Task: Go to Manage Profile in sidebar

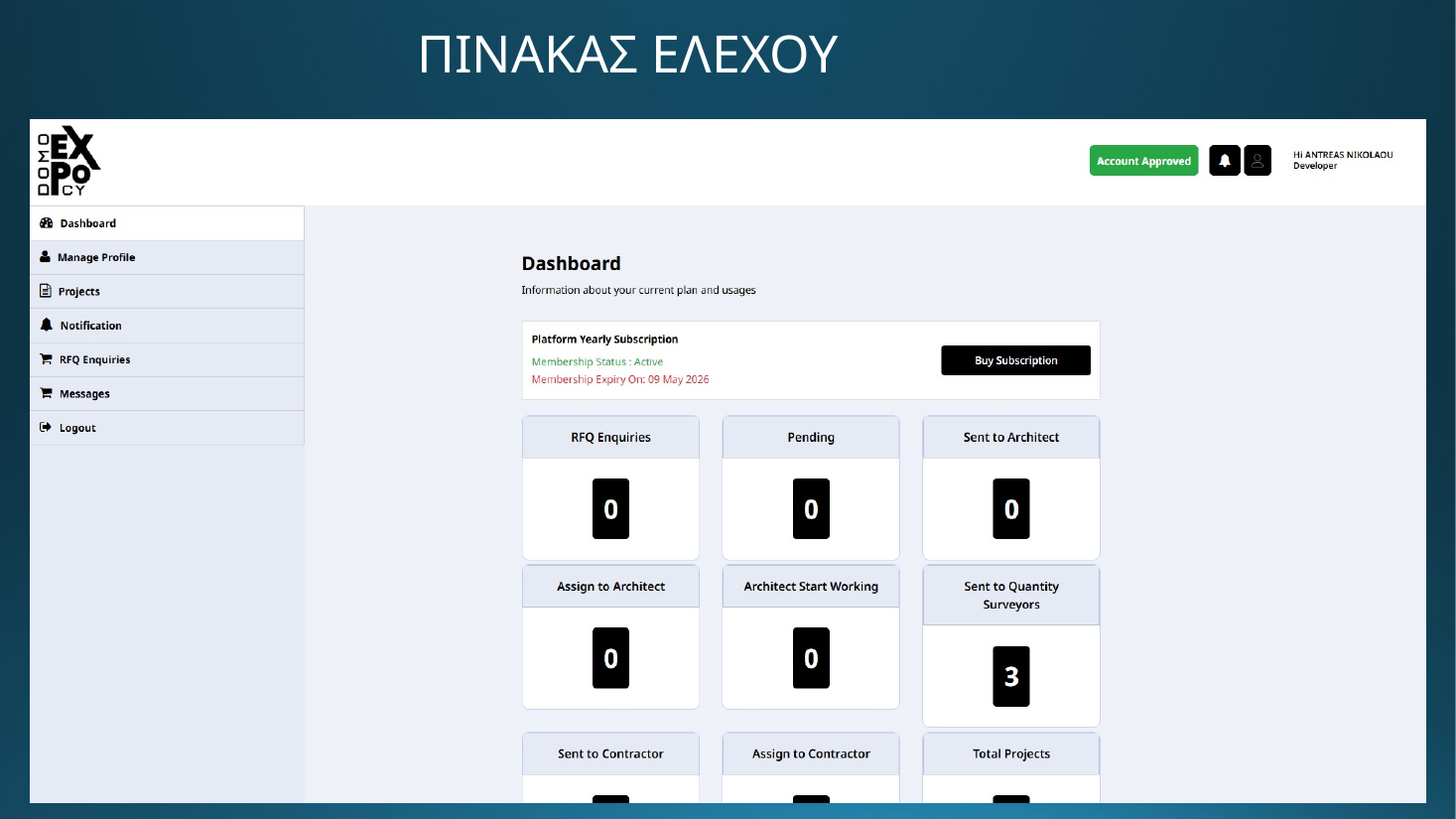Action: coord(167,257)
